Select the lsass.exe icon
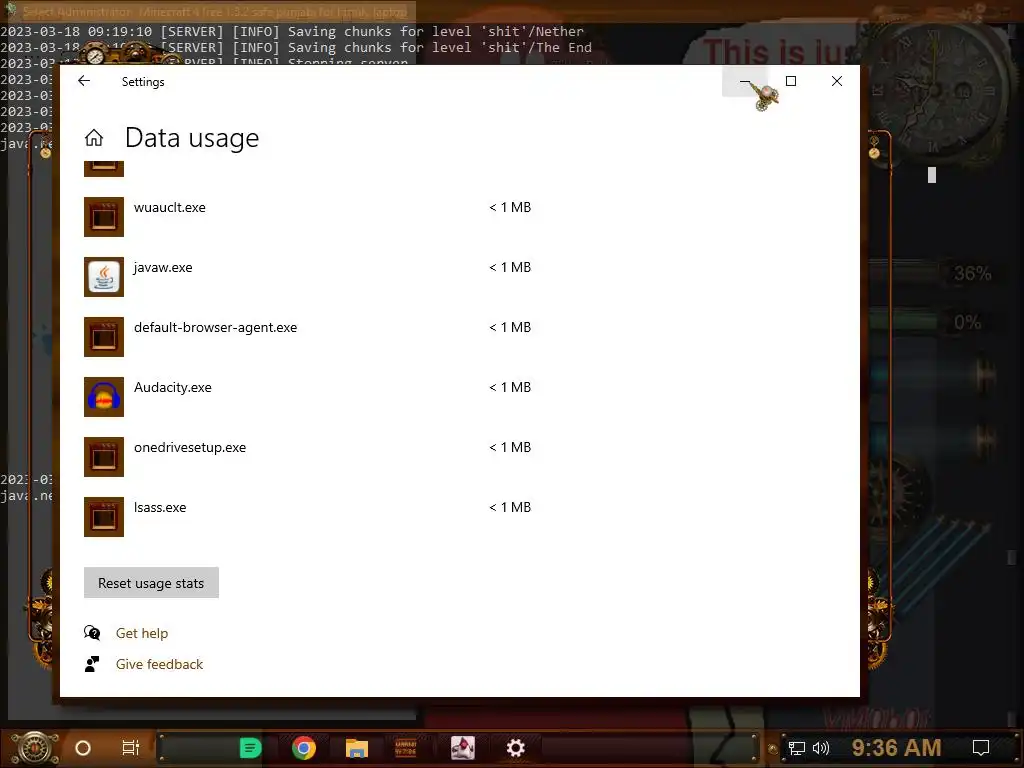1024x768 pixels. pos(104,517)
